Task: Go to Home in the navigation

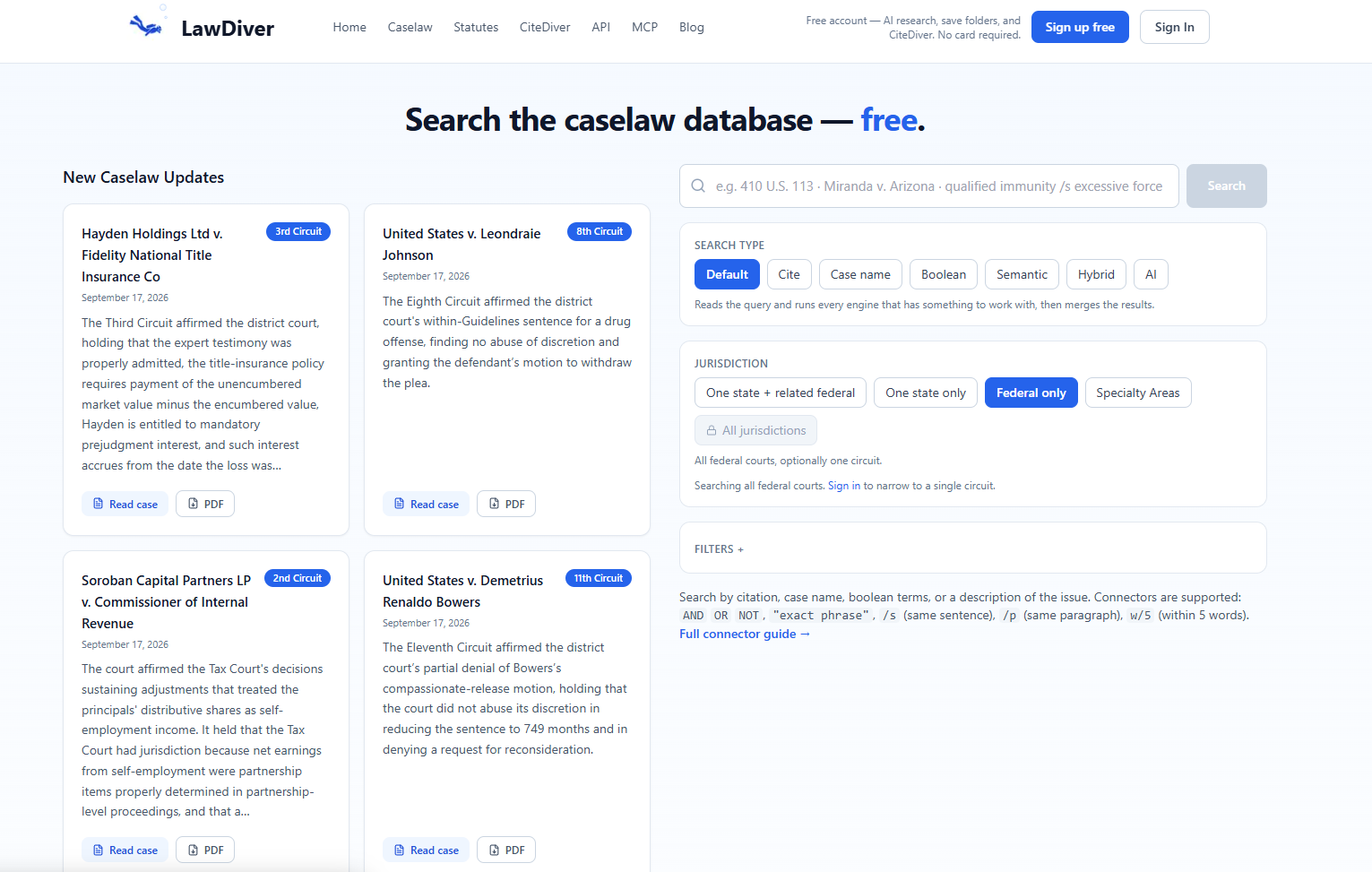Action: coord(349,27)
